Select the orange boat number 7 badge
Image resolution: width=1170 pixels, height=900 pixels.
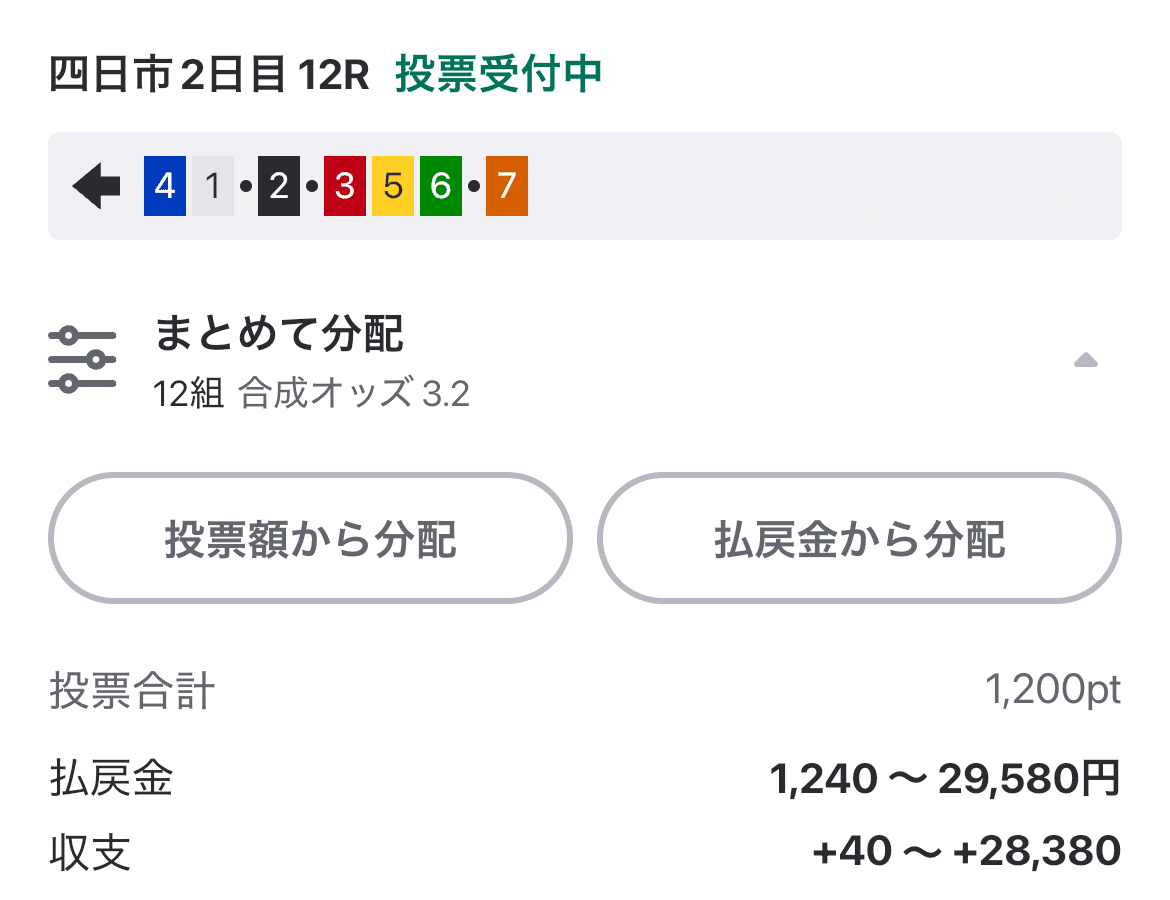tap(505, 185)
